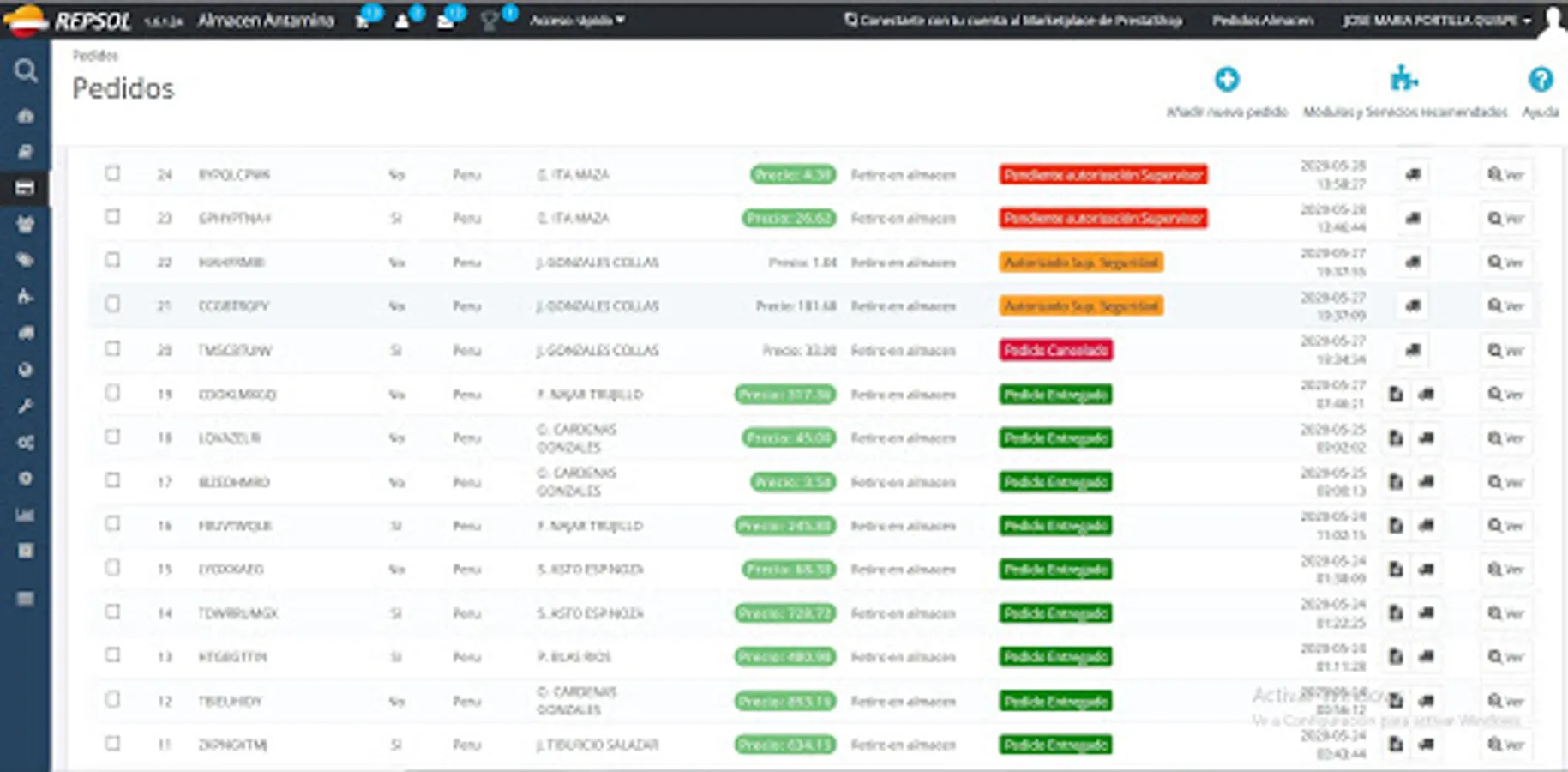Click the document icon in order 15 row
Viewport: 1568px width, 772px height.
(x=1396, y=570)
